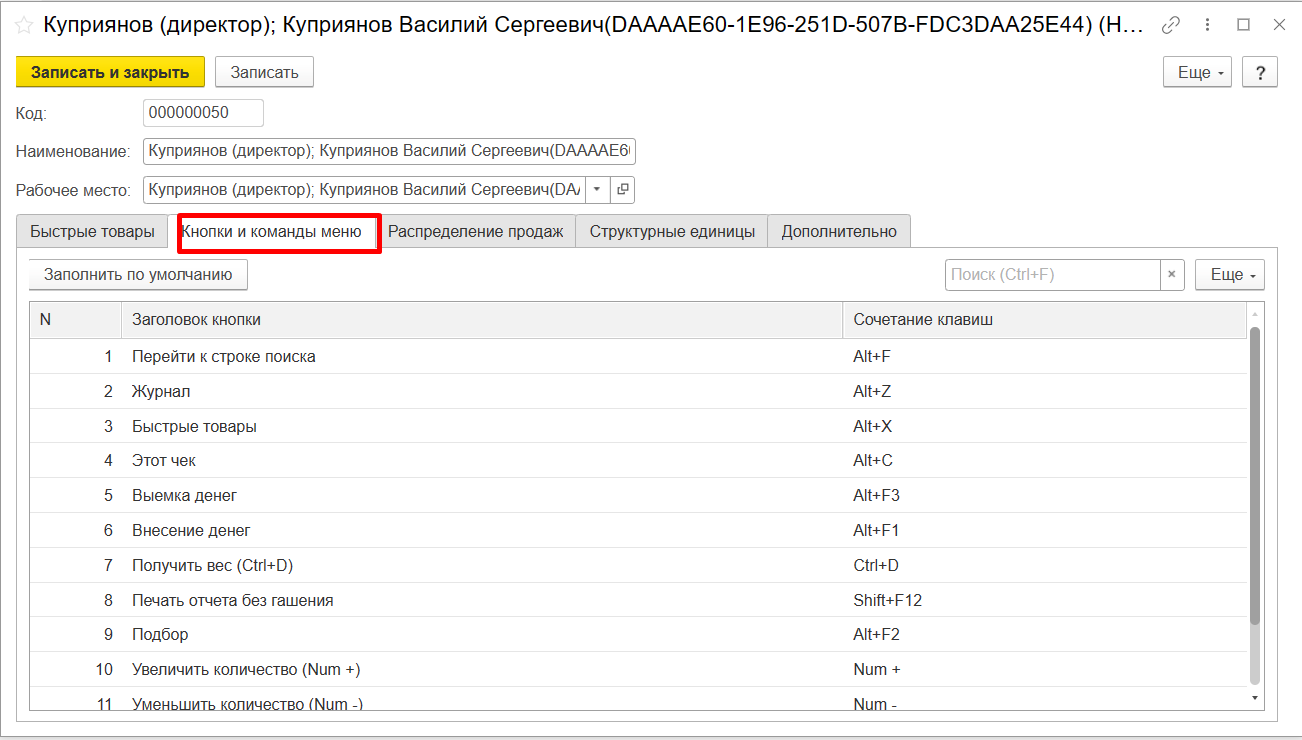Click the Заполнить по умолчанию button

click(x=138, y=274)
